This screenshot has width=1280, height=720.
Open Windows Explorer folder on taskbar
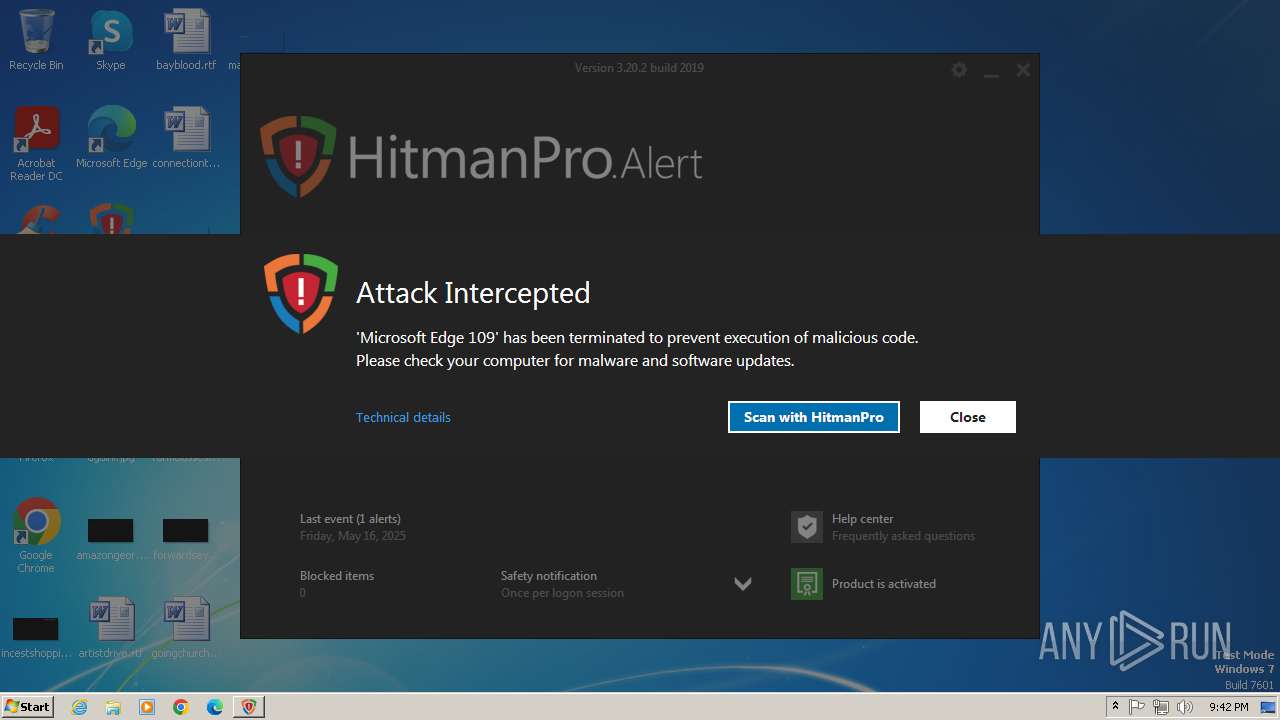[113, 707]
